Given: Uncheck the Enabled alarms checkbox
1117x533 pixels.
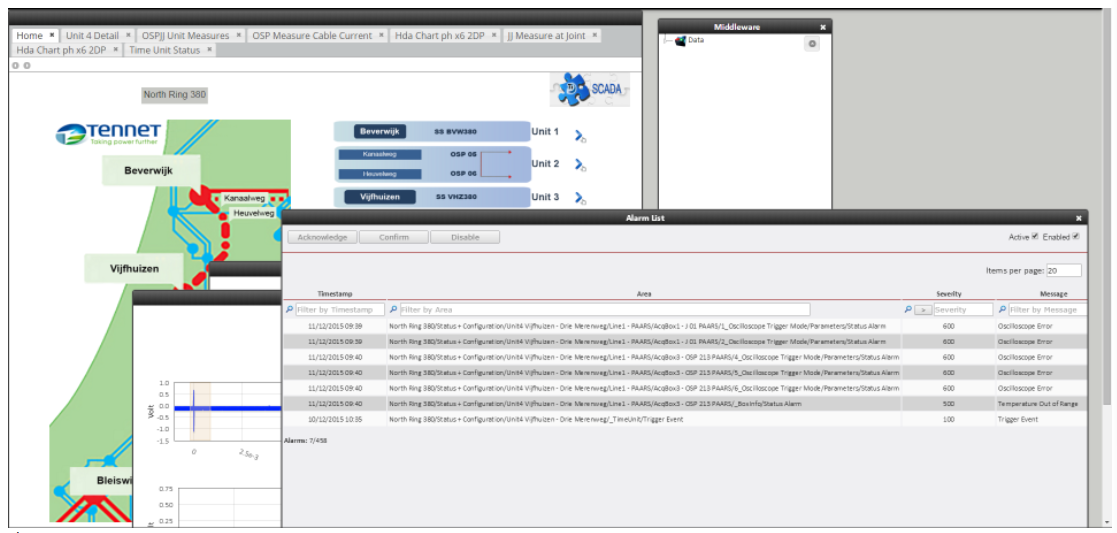Looking at the screenshot, I should (1076, 237).
